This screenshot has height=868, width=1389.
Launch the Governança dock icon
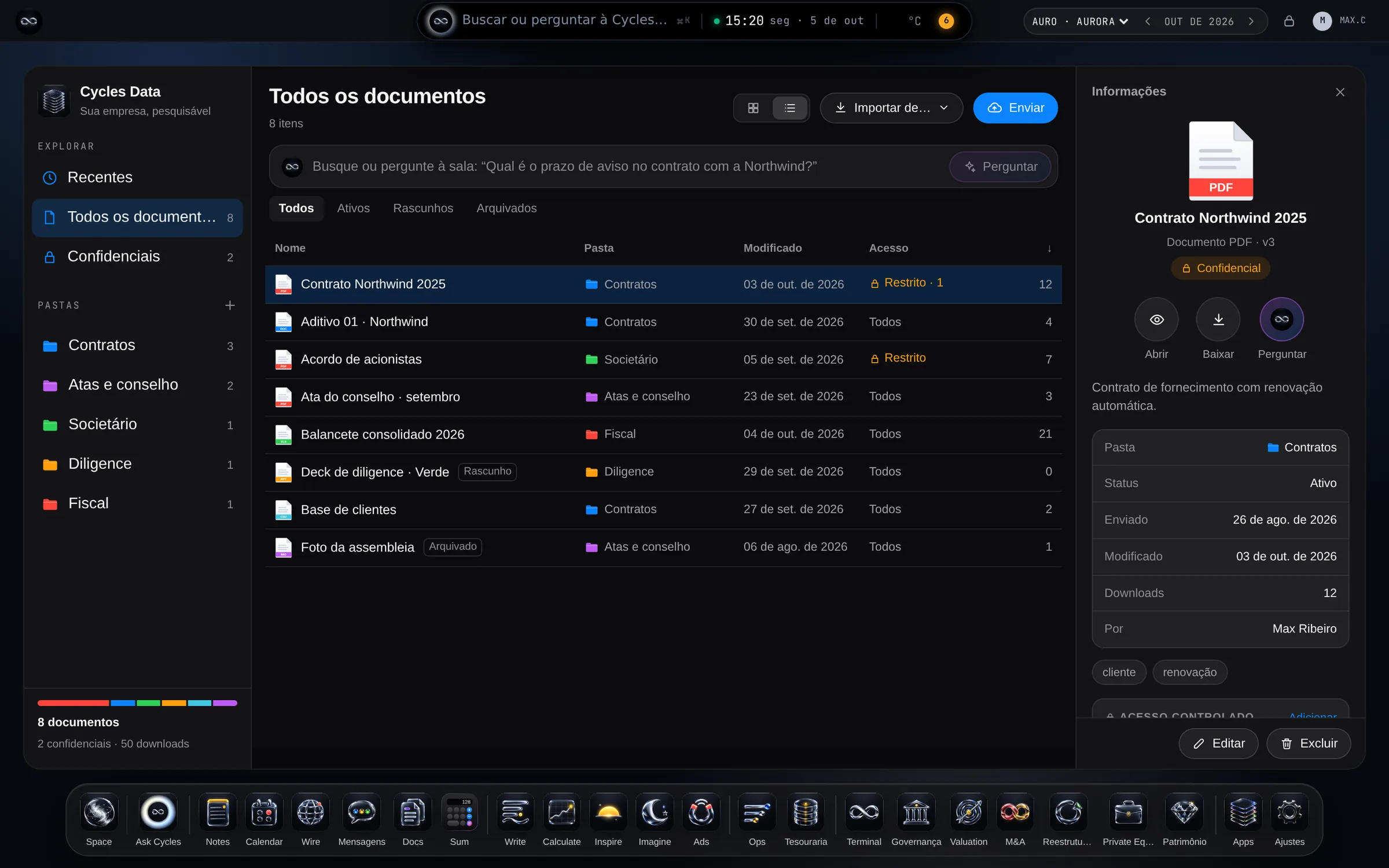(x=916, y=812)
